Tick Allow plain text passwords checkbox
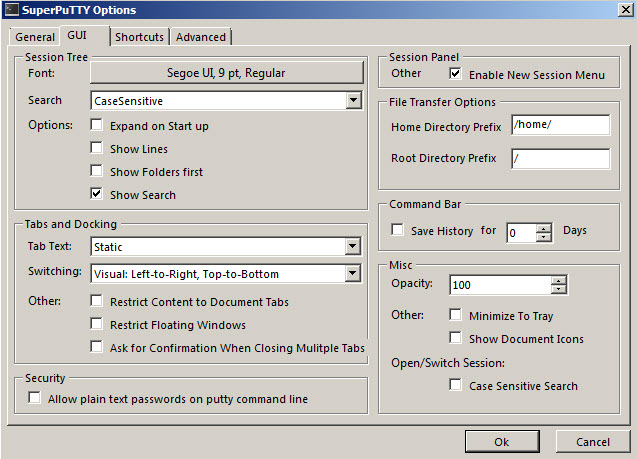Viewport: 637px width, 459px height. (36, 399)
